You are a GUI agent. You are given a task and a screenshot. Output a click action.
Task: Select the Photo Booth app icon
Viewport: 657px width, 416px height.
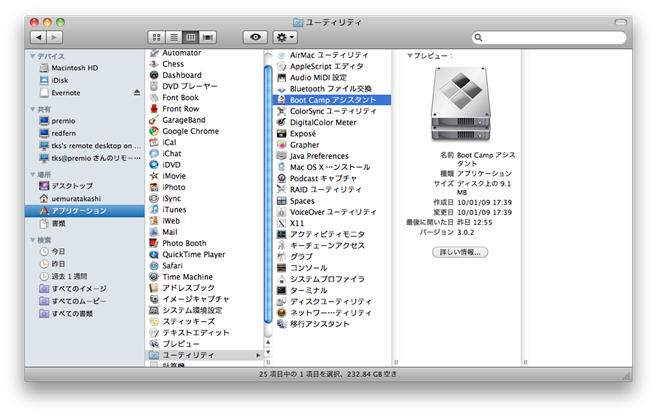[154, 243]
